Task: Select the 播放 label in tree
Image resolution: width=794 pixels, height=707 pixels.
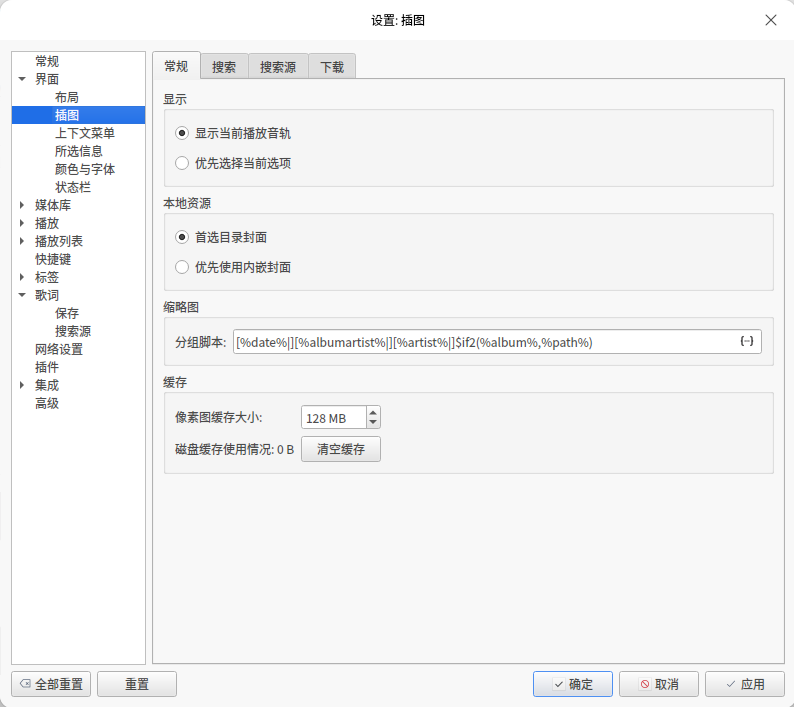Action: click(47, 223)
